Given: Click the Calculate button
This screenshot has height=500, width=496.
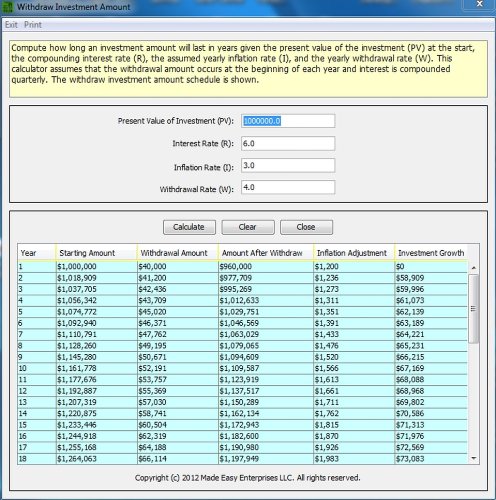Looking at the screenshot, I should click(x=189, y=227).
